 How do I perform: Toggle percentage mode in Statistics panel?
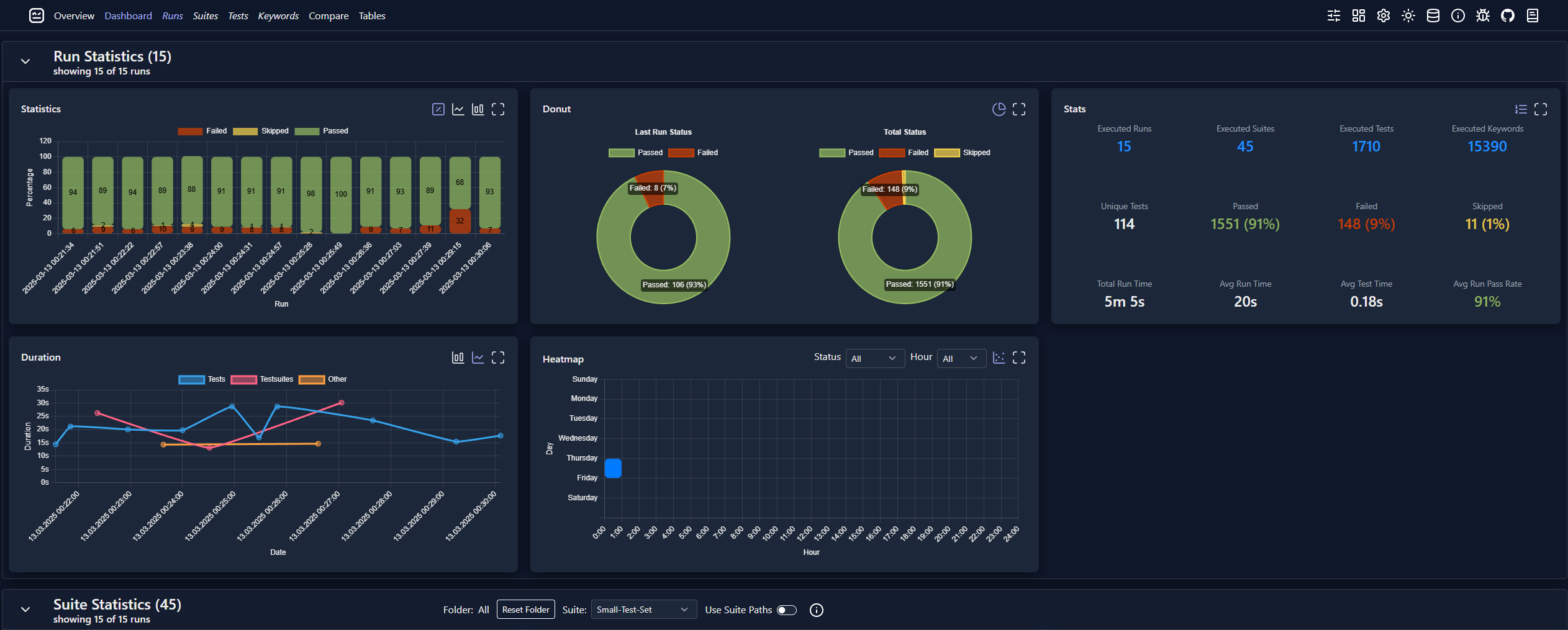[x=438, y=109]
